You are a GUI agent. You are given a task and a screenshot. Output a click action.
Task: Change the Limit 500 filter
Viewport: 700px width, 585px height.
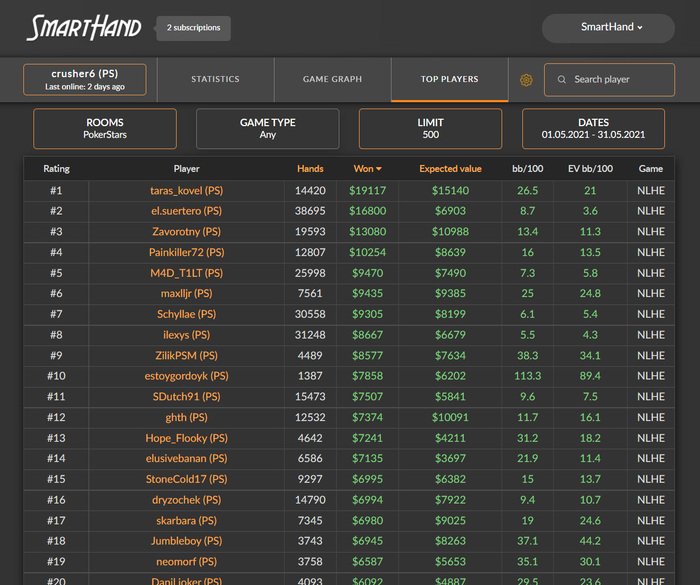pyautogui.click(x=430, y=129)
